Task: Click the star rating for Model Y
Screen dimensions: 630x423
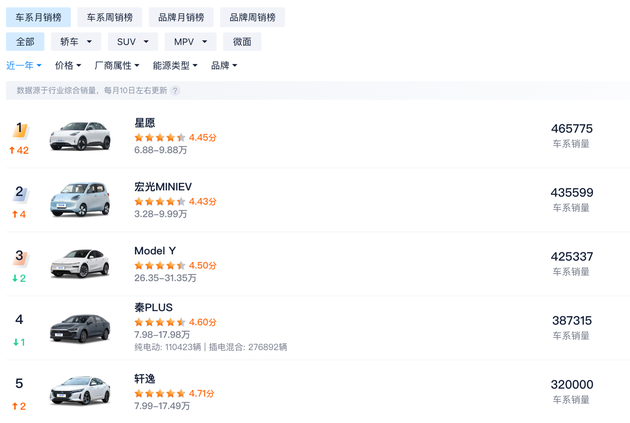Action: point(159,265)
